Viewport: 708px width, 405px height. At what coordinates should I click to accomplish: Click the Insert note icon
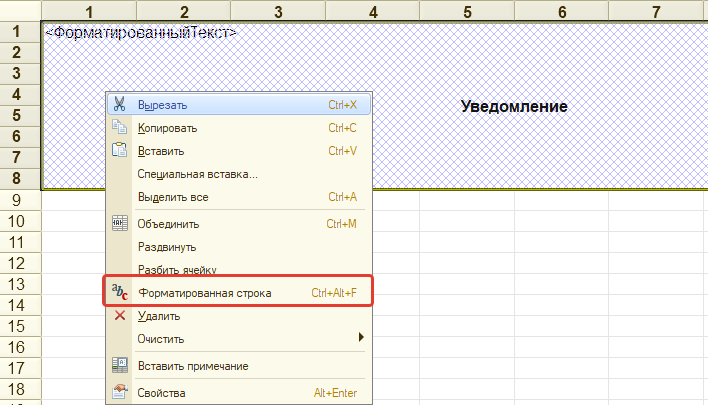point(120,365)
